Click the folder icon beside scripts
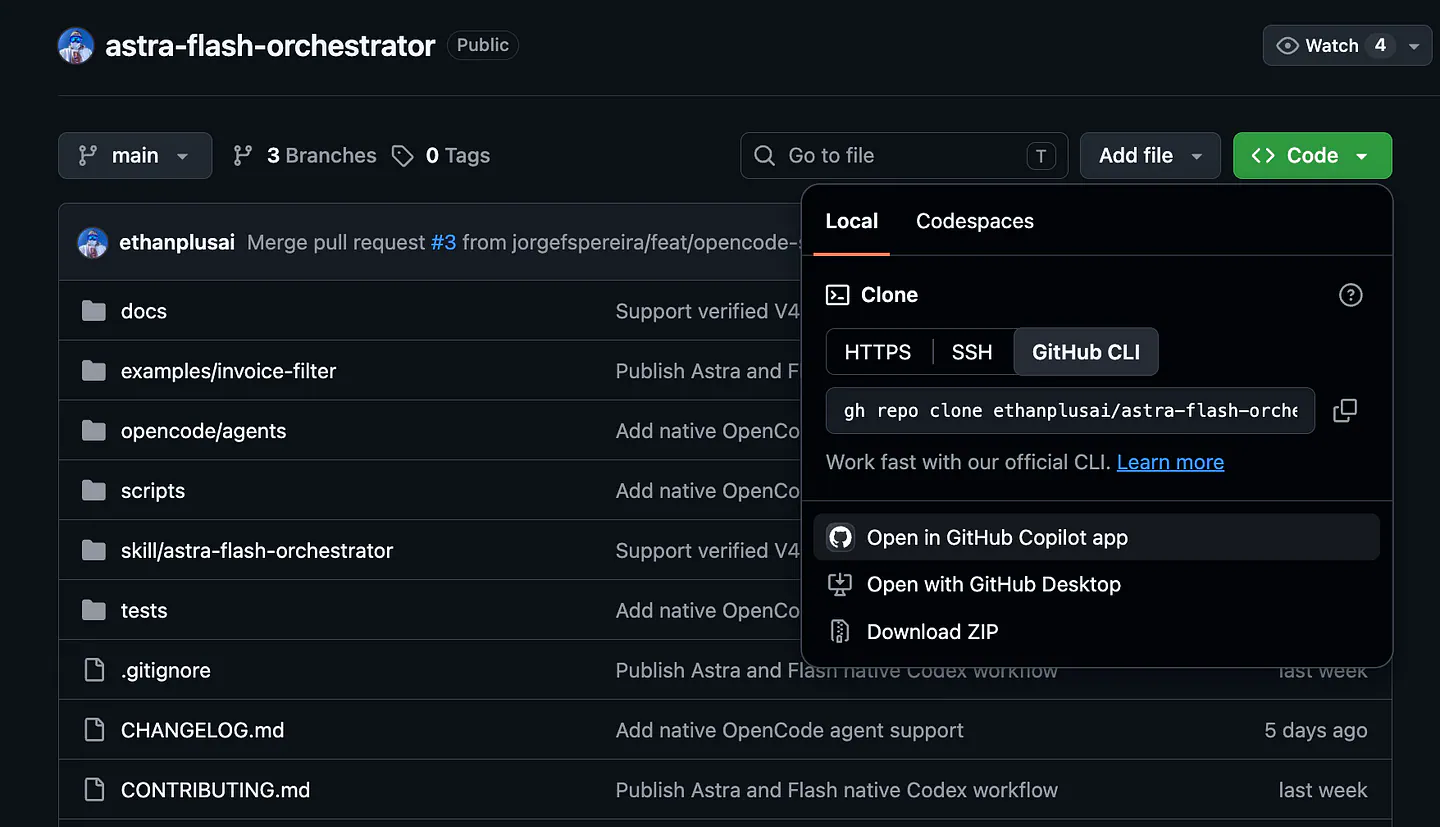 (x=94, y=491)
